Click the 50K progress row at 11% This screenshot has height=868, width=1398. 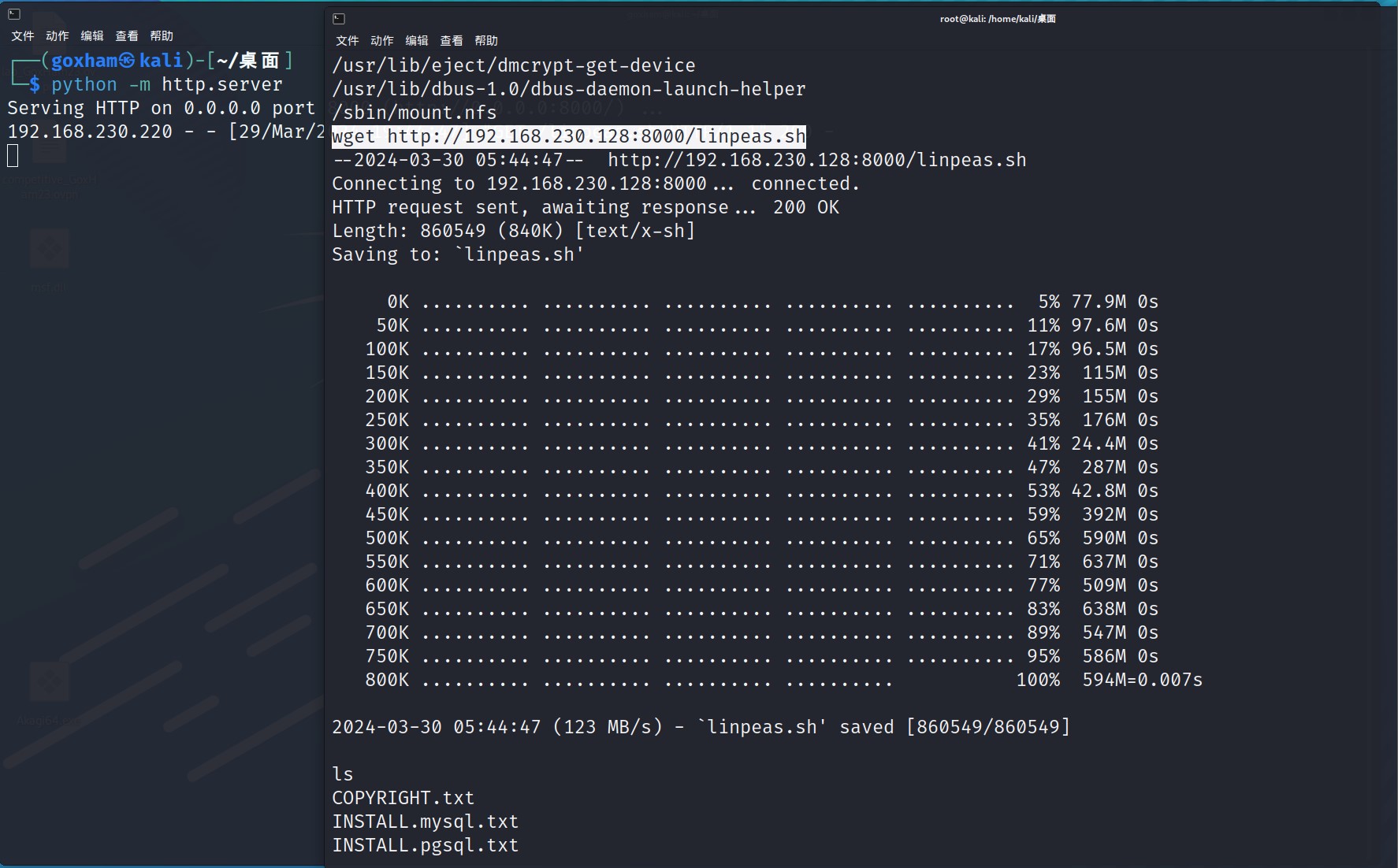tap(767, 325)
